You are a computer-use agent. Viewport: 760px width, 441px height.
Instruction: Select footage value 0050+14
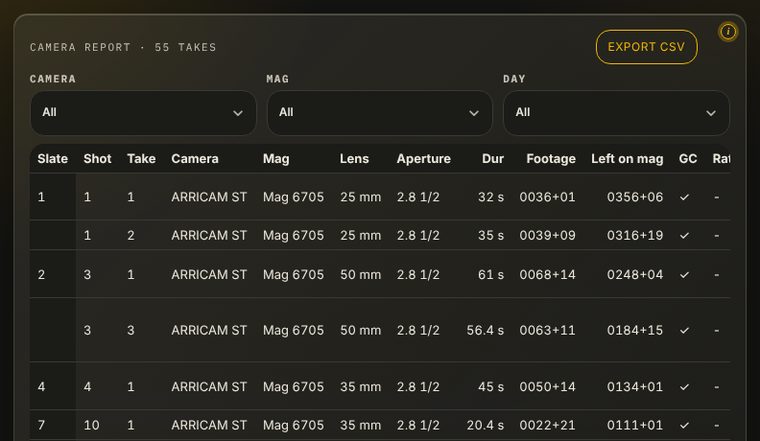pos(547,387)
